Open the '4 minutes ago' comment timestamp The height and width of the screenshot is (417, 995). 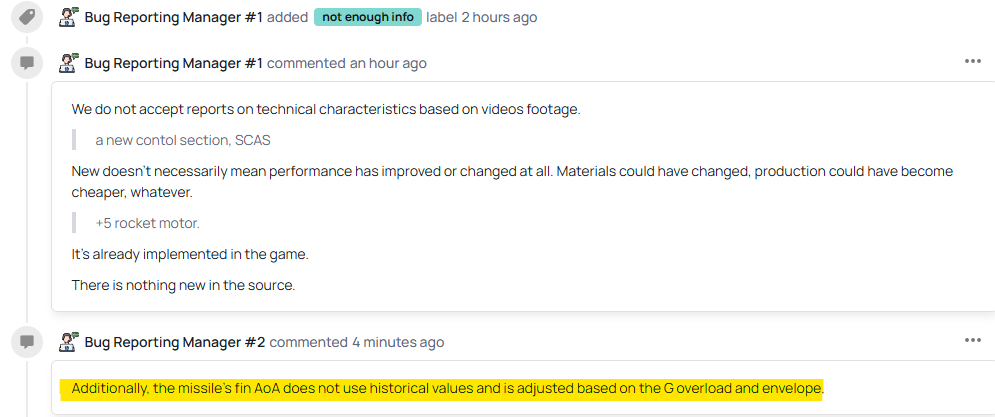(x=397, y=342)
